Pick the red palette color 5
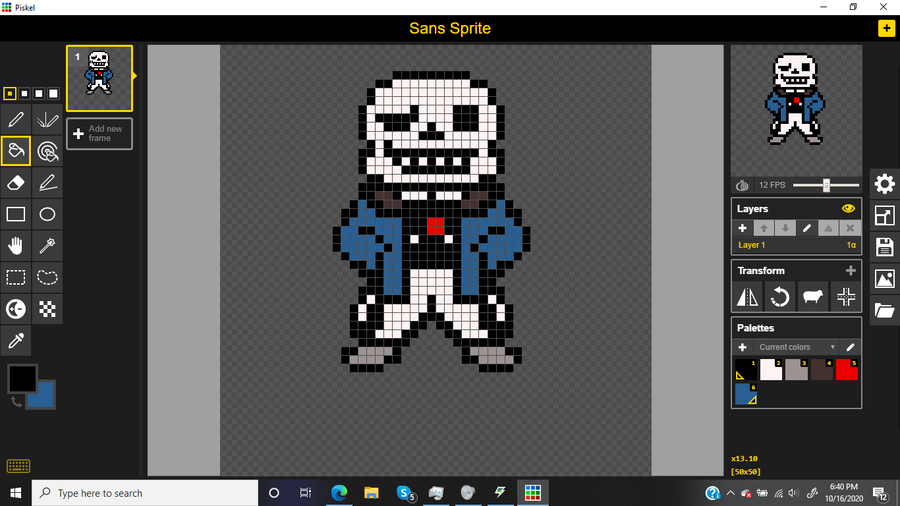 (x=847, y=370)
